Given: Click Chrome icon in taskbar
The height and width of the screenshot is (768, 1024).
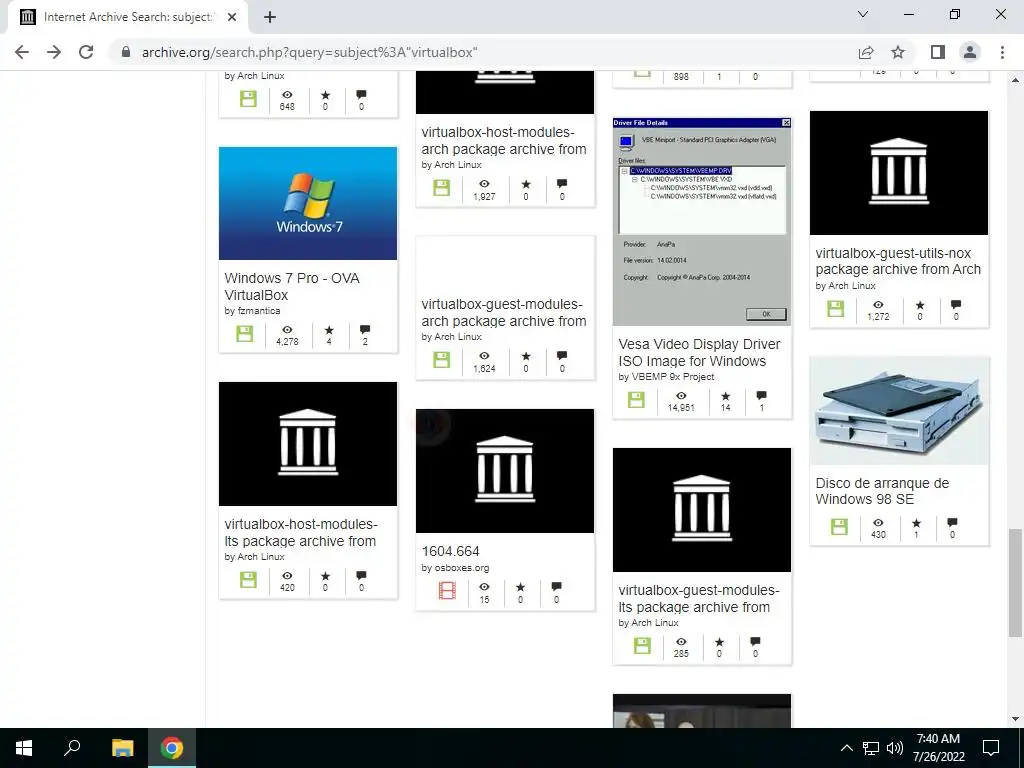Looking at the screenshot, I should (172, 748).
